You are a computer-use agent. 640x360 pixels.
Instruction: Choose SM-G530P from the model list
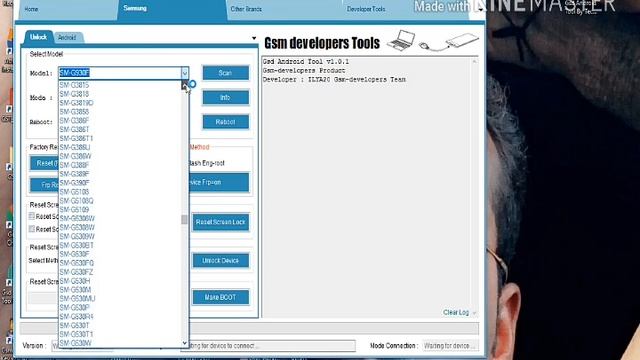[x=120, y=308]
